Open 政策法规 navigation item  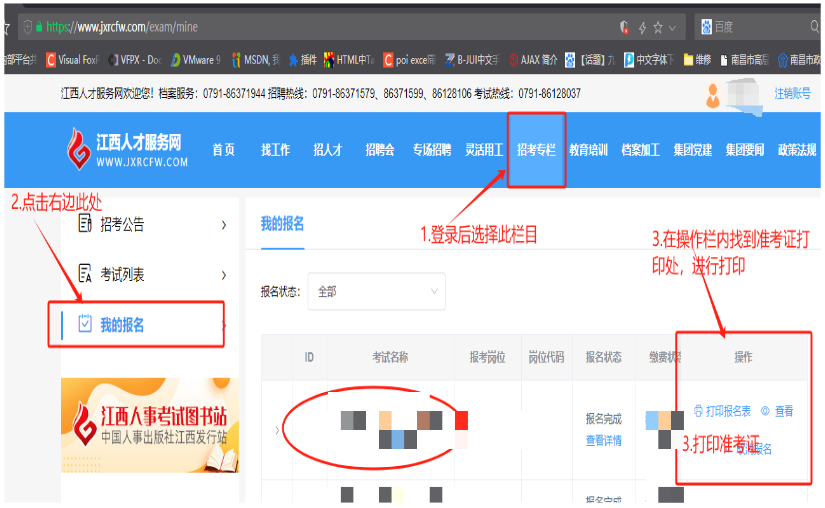(x=797, y=150)
